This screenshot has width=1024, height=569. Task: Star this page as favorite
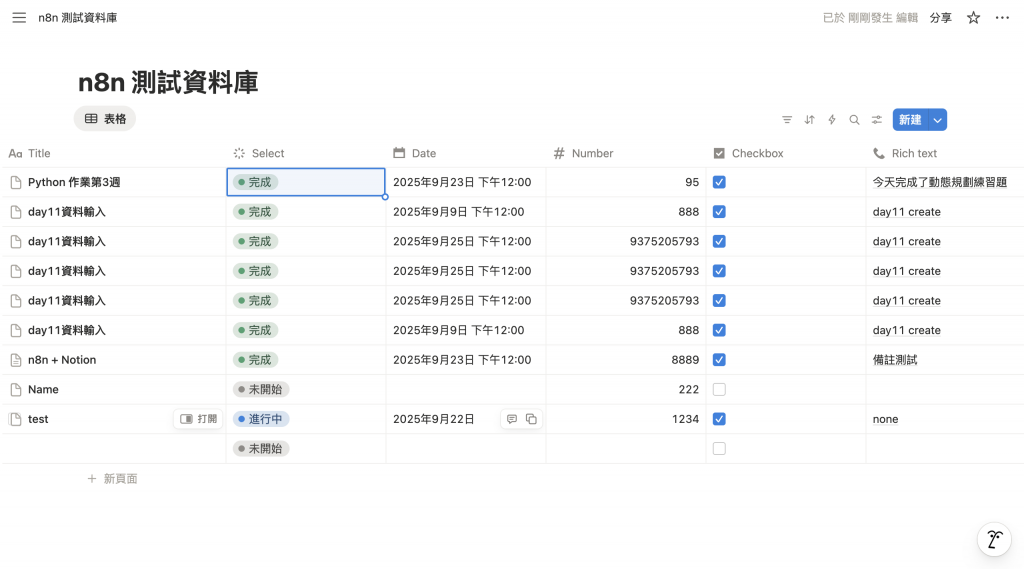(973, 18)
